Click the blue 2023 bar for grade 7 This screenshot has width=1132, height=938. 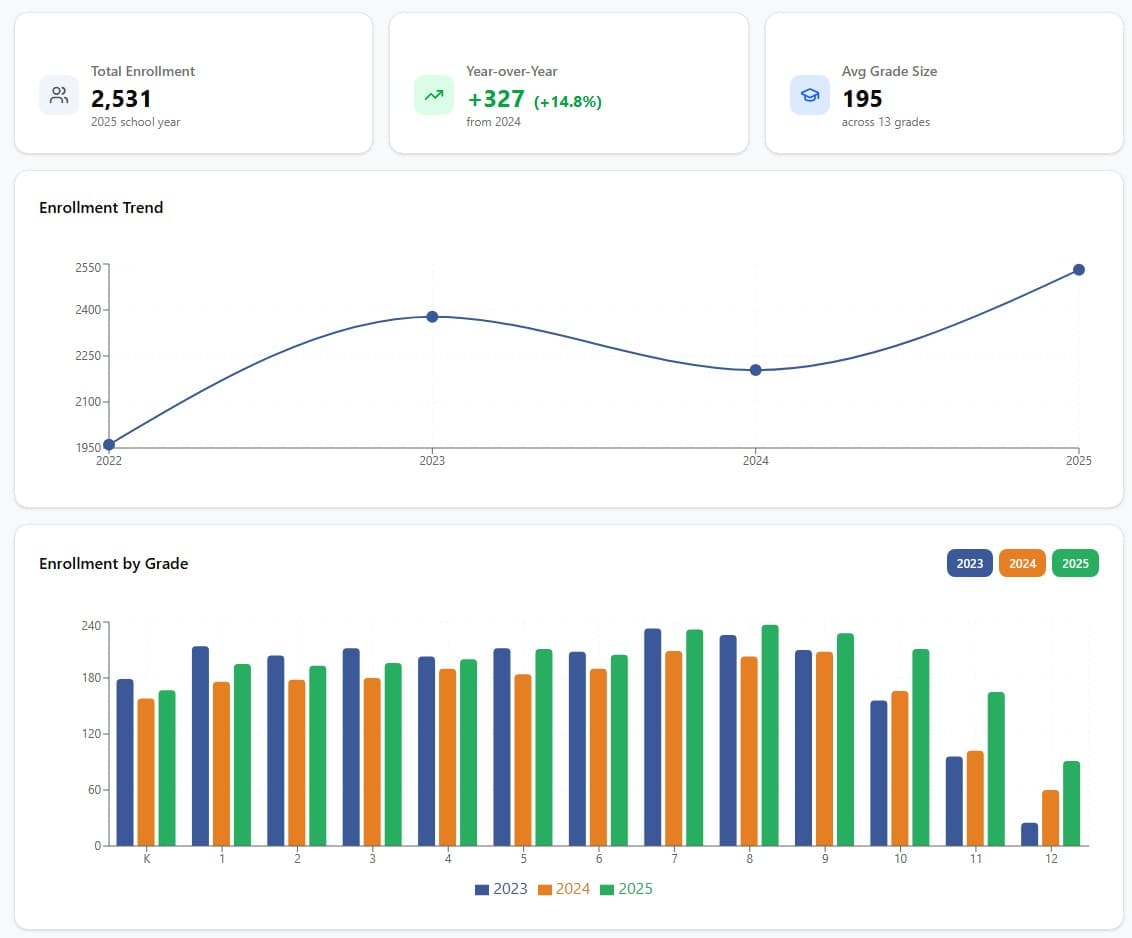click(653, 737)
